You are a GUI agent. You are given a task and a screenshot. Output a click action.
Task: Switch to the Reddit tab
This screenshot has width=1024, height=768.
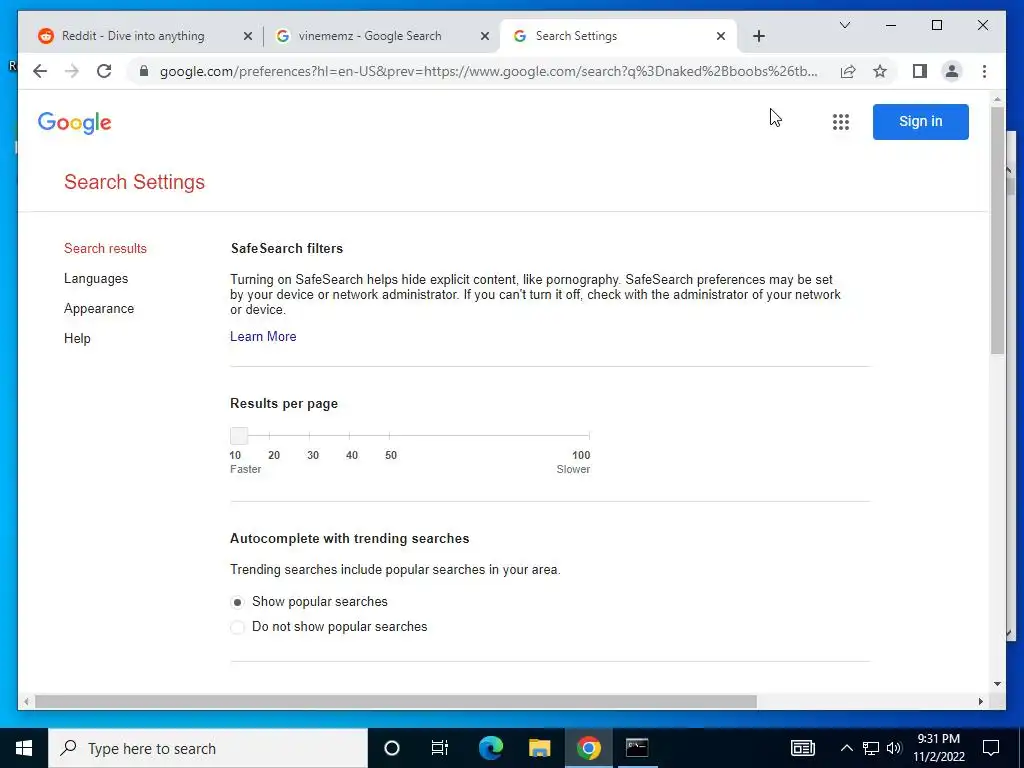[x=144, y=36]
